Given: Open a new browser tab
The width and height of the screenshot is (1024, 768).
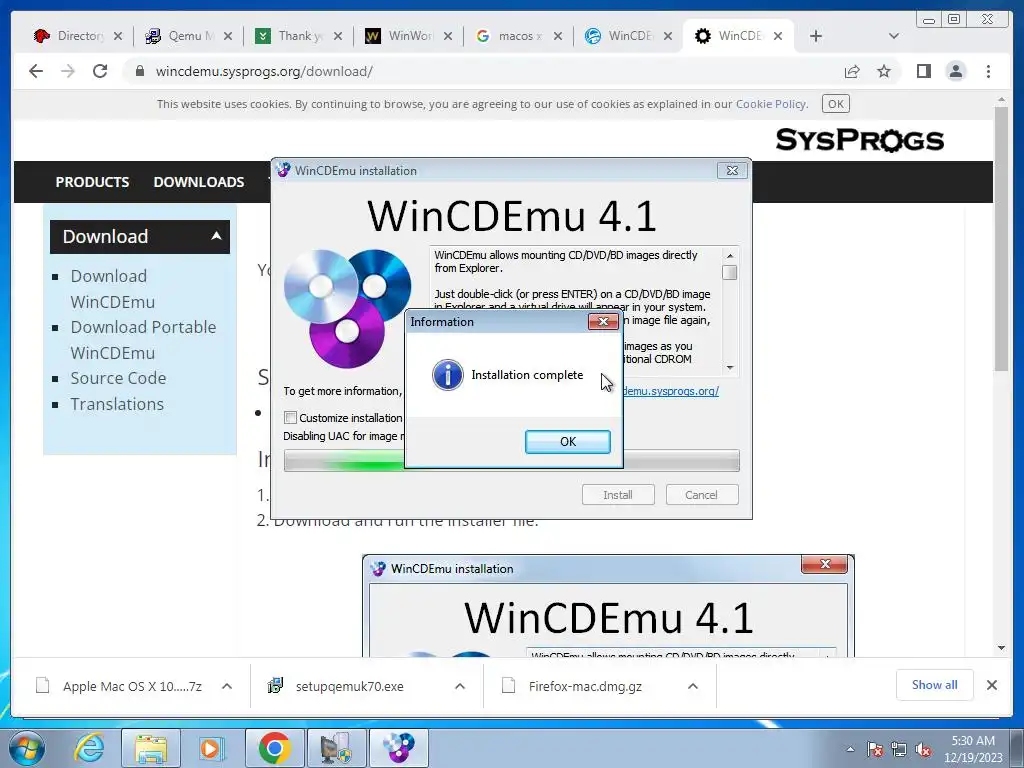Looking at the screenshot, I should (816, 36).
